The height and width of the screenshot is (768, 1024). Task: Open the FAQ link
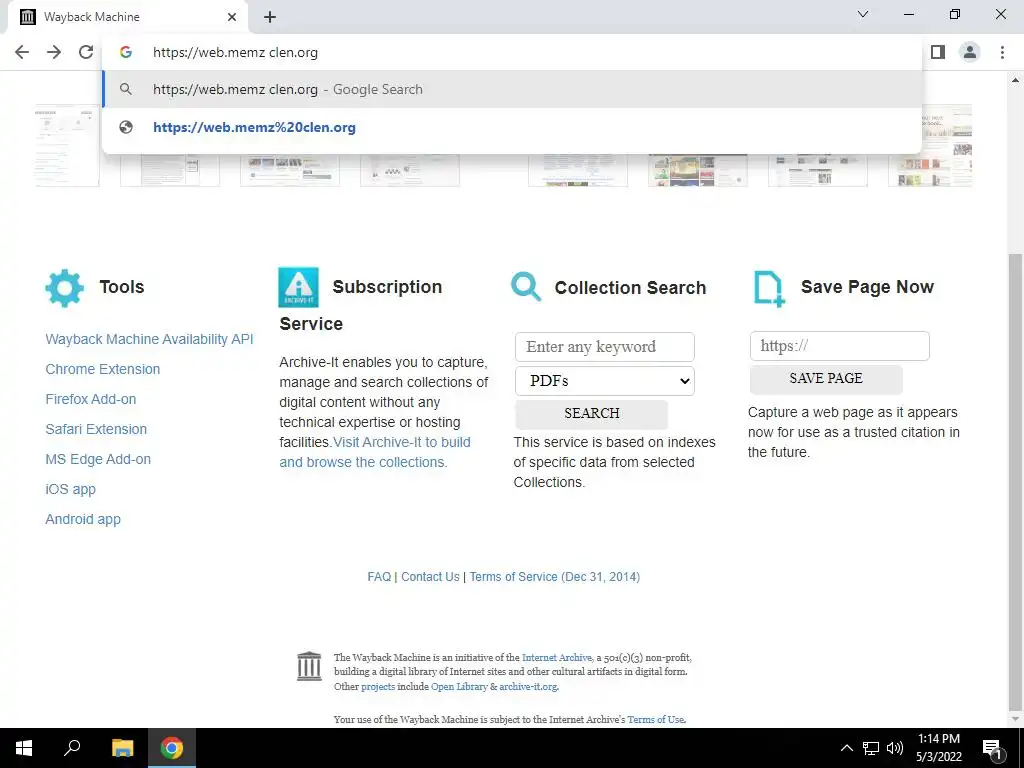pyautogui.click(x=379, y=577)
